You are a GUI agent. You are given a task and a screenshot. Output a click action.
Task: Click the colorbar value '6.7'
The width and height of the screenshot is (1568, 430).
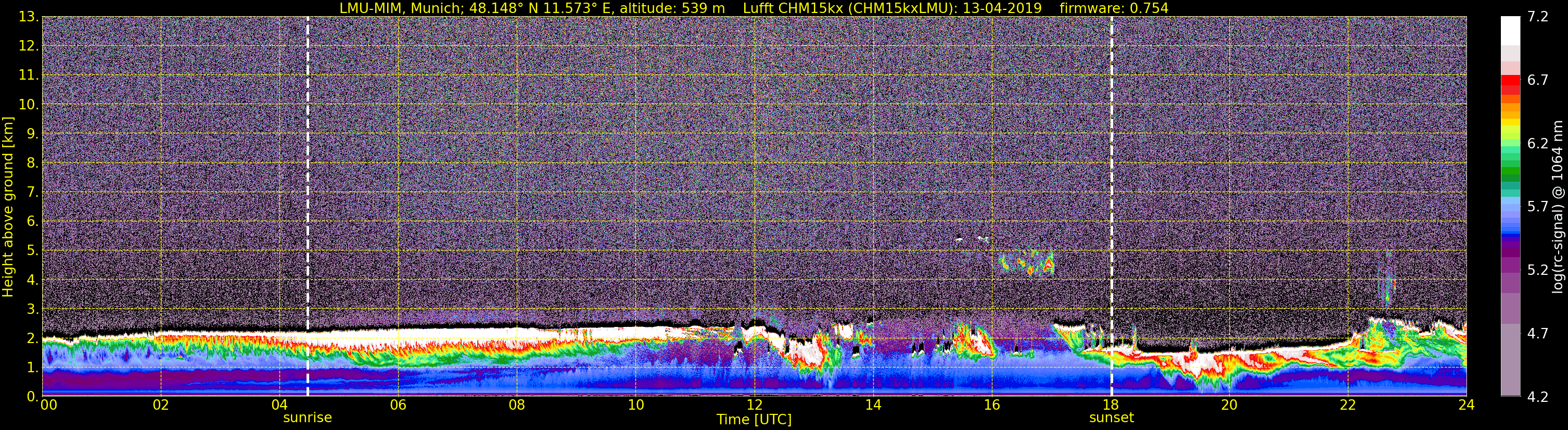coord(1538,80)
